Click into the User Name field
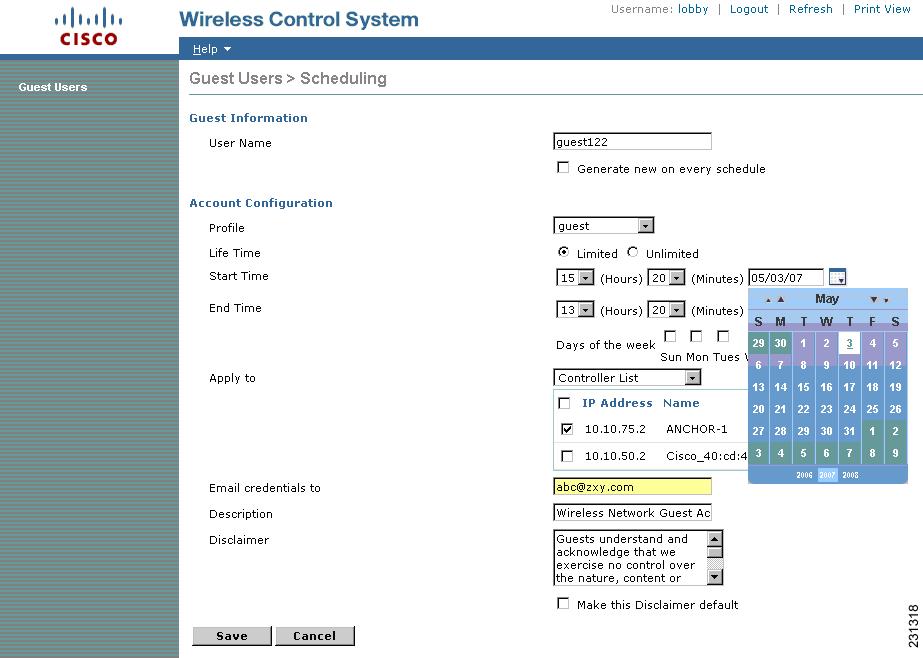The width and height of the screenshot is (923, 658). tap(632, 141)
